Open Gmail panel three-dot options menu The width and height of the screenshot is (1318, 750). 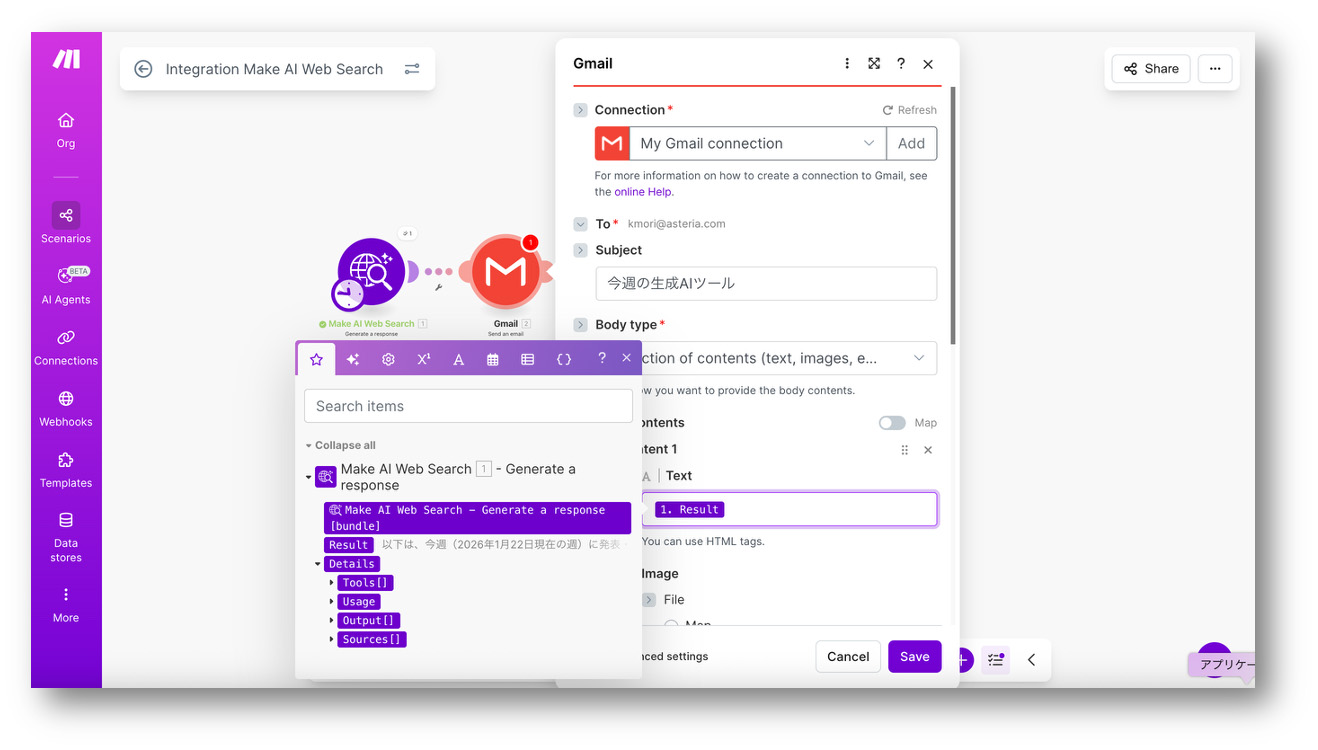point(847,64)
